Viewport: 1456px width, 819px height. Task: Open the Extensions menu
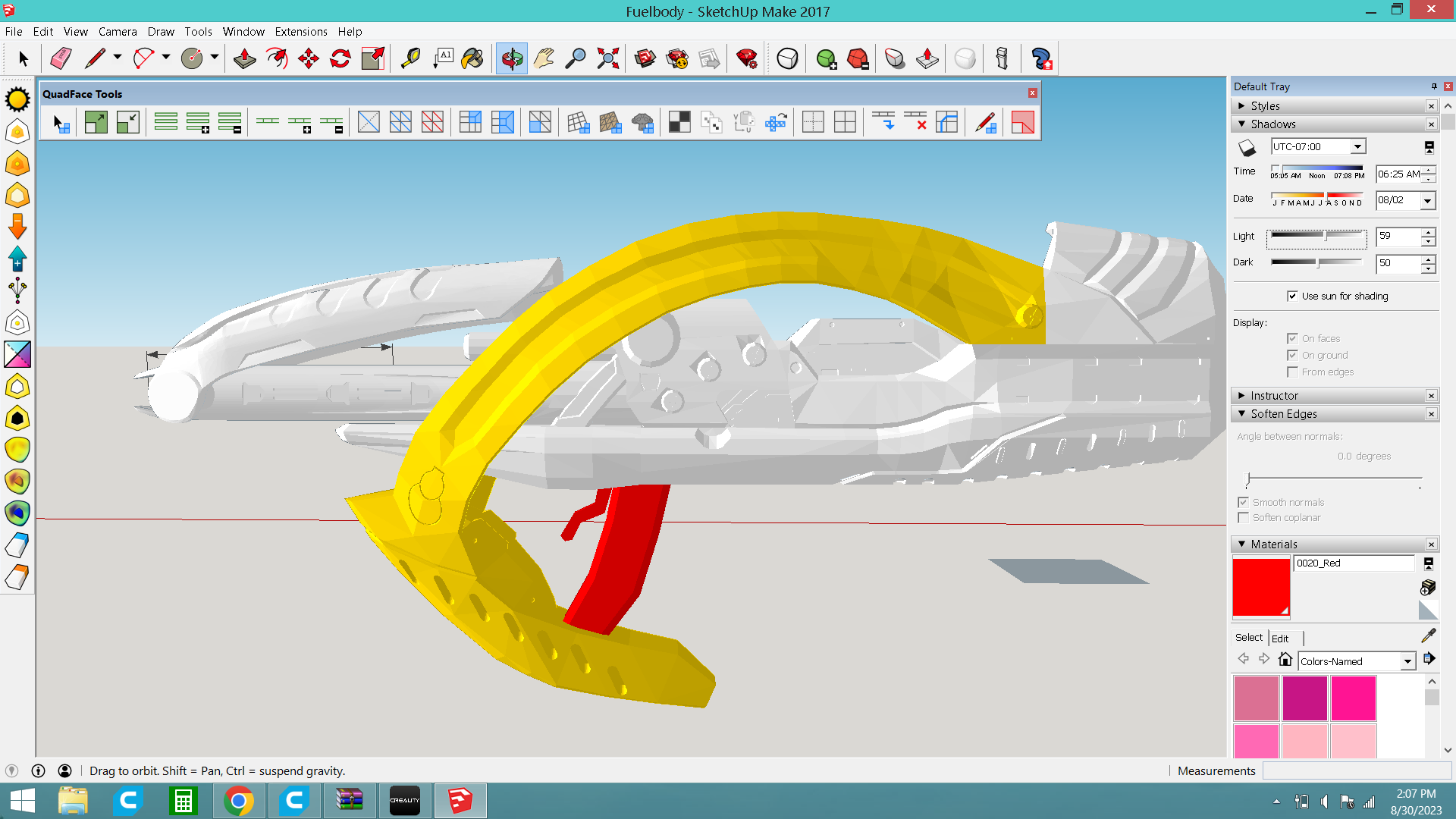[x=300, y=32]
